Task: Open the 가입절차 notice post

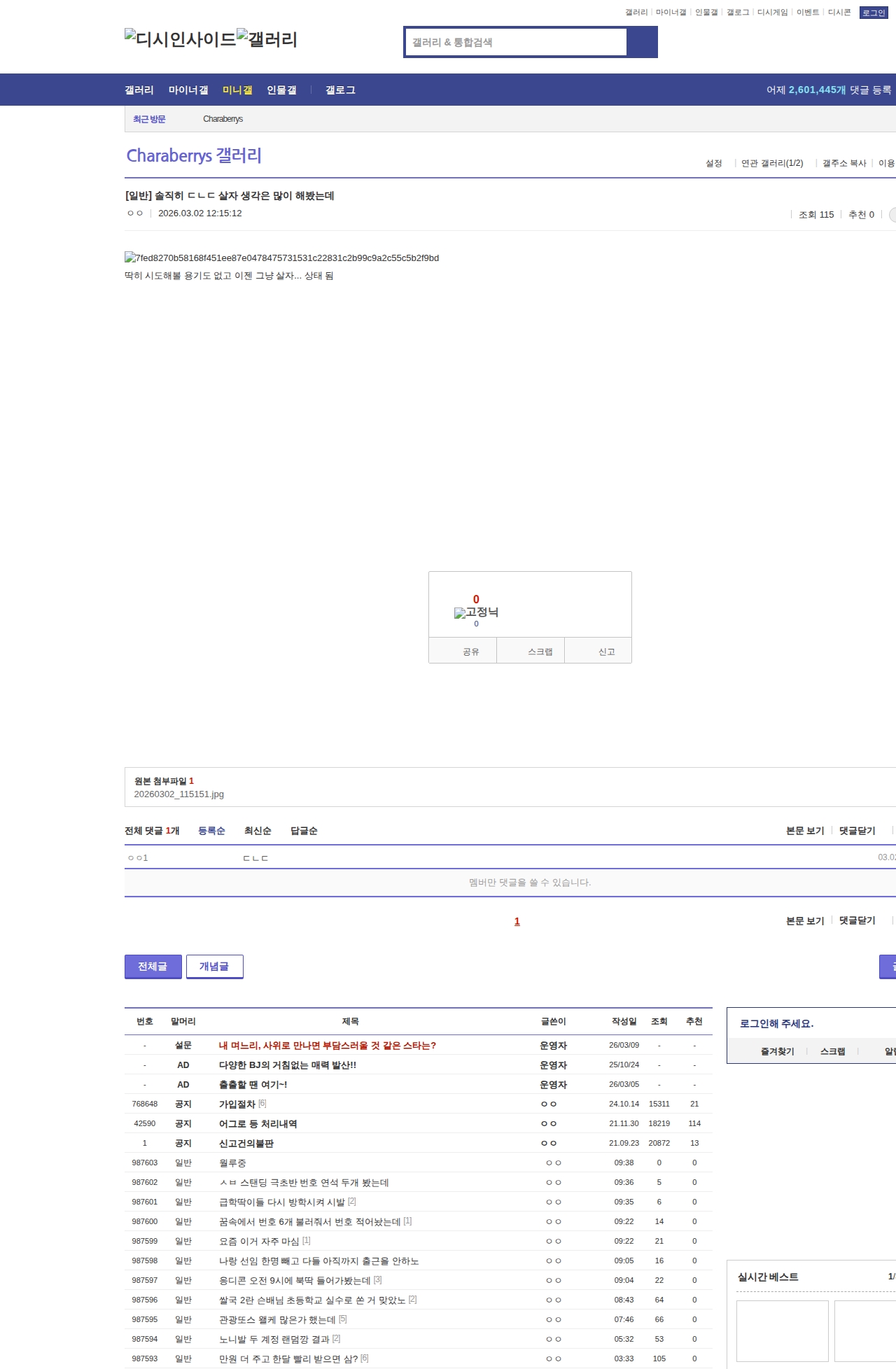Action: (x=237, y=1104)
